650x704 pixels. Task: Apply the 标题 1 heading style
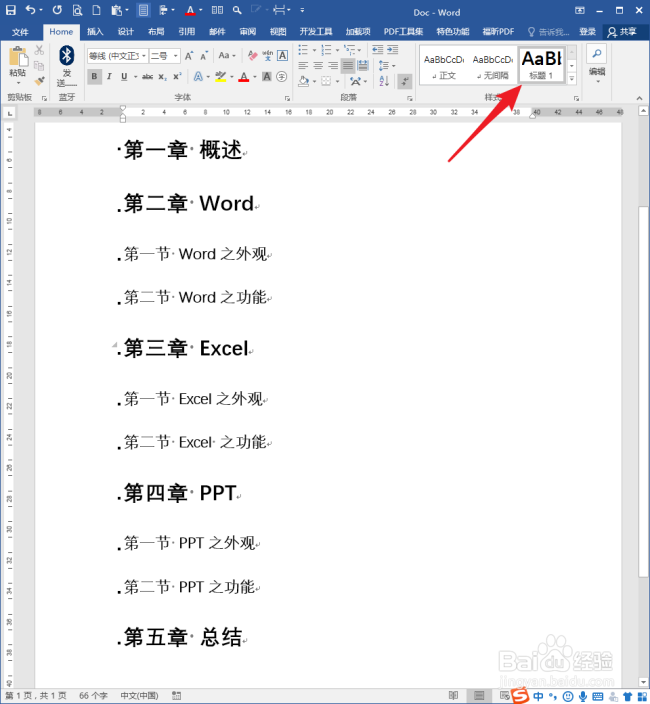coord(542,65)
